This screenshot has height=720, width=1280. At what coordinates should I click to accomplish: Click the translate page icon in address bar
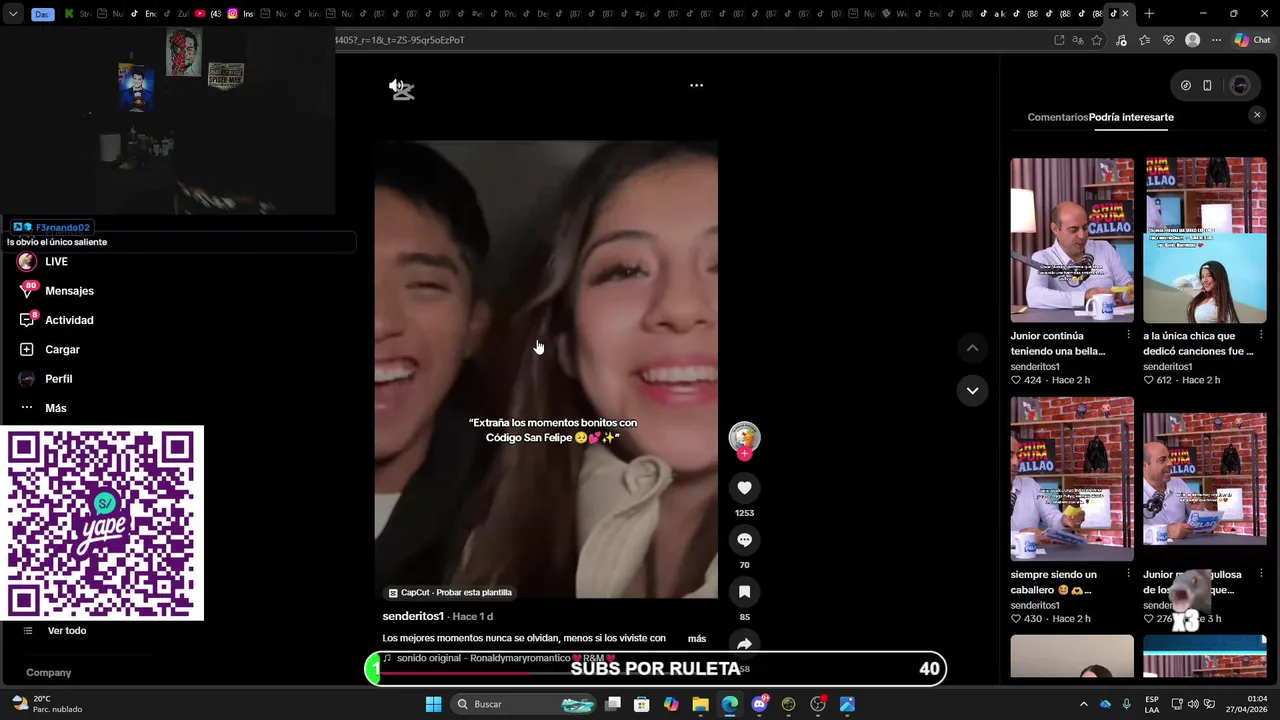[1078, 40]
